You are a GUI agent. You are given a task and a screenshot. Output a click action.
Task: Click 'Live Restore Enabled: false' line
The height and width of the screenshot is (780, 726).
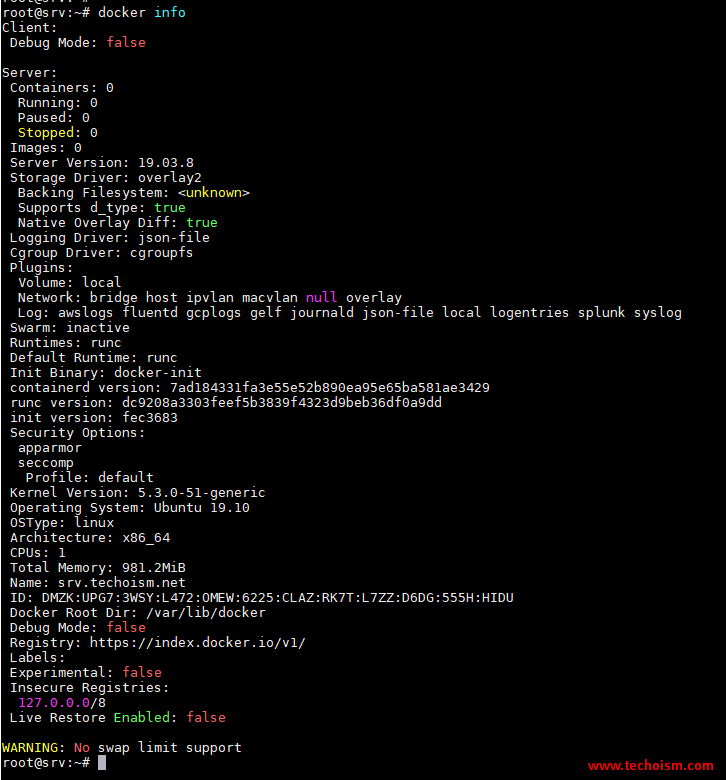[x=118, y=717]
